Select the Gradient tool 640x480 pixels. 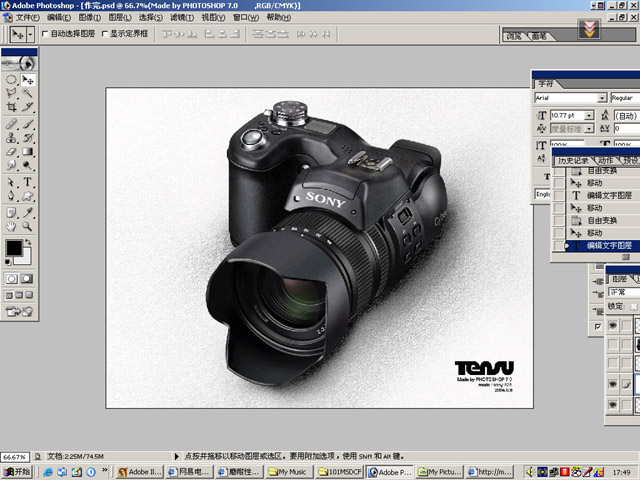27,151
